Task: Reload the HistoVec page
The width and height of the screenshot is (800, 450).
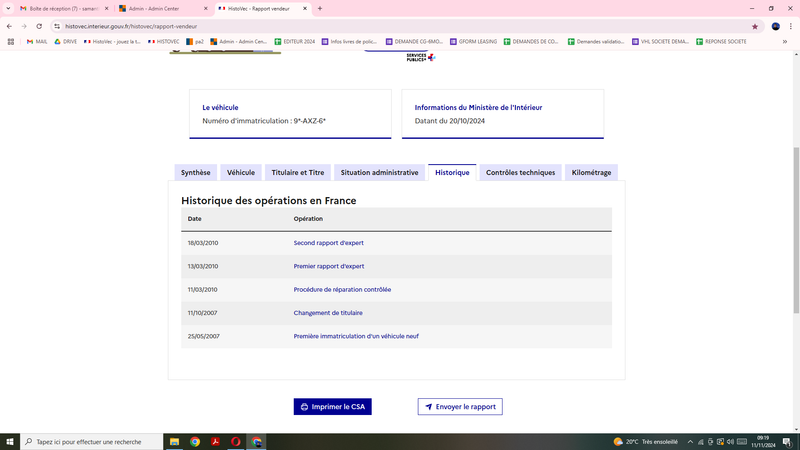Action: coord(39,27)
